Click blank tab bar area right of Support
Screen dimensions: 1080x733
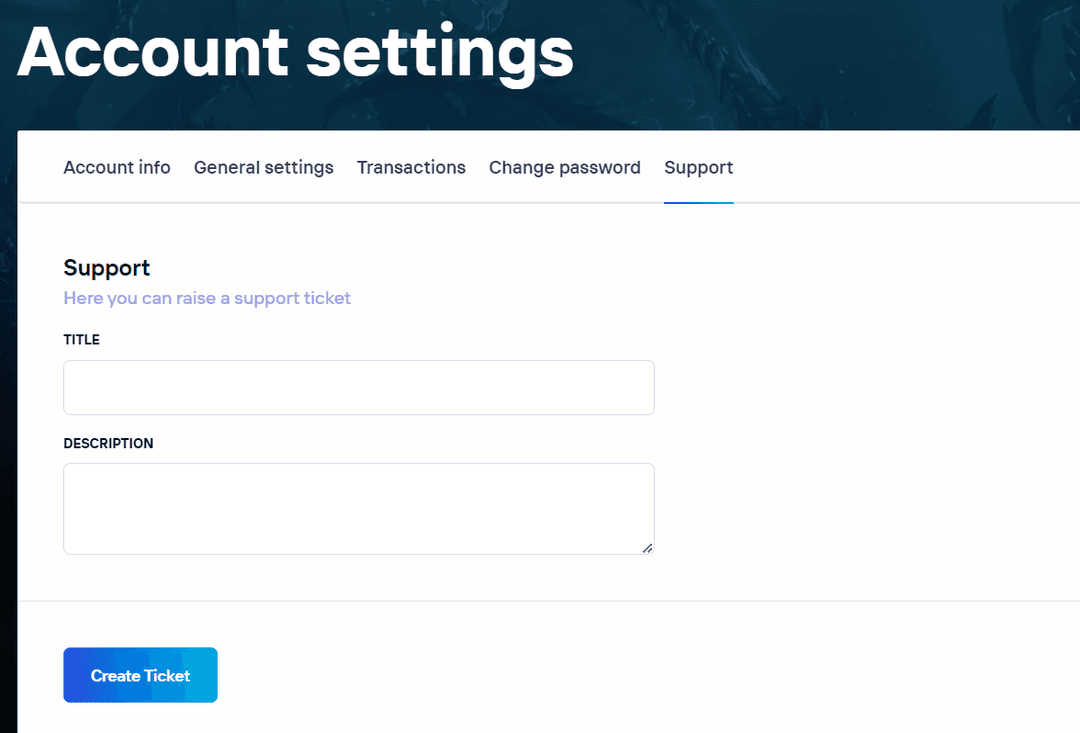tap(900, 168)
